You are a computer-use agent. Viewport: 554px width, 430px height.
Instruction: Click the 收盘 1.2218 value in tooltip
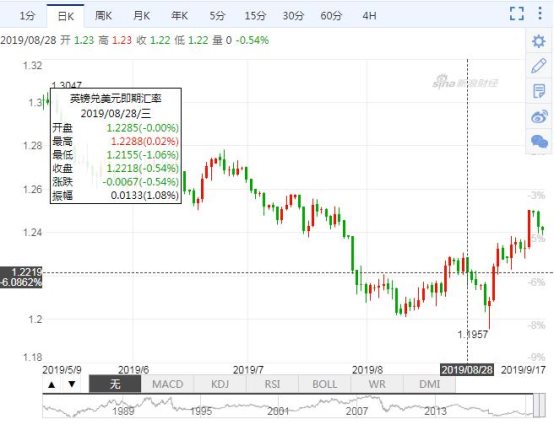[143, 168]
